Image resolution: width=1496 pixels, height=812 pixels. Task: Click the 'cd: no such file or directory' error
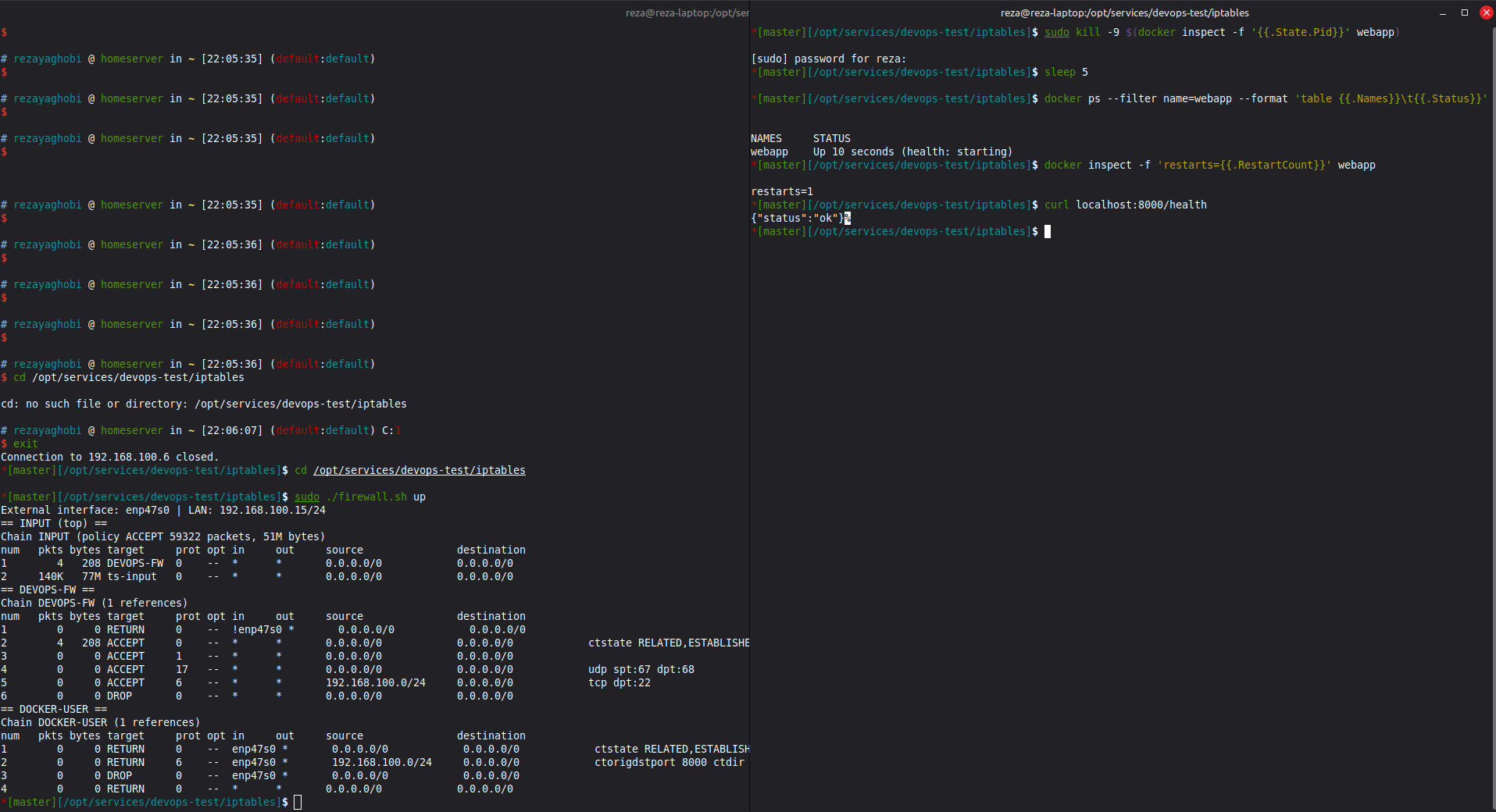click(x=204, y=404)
